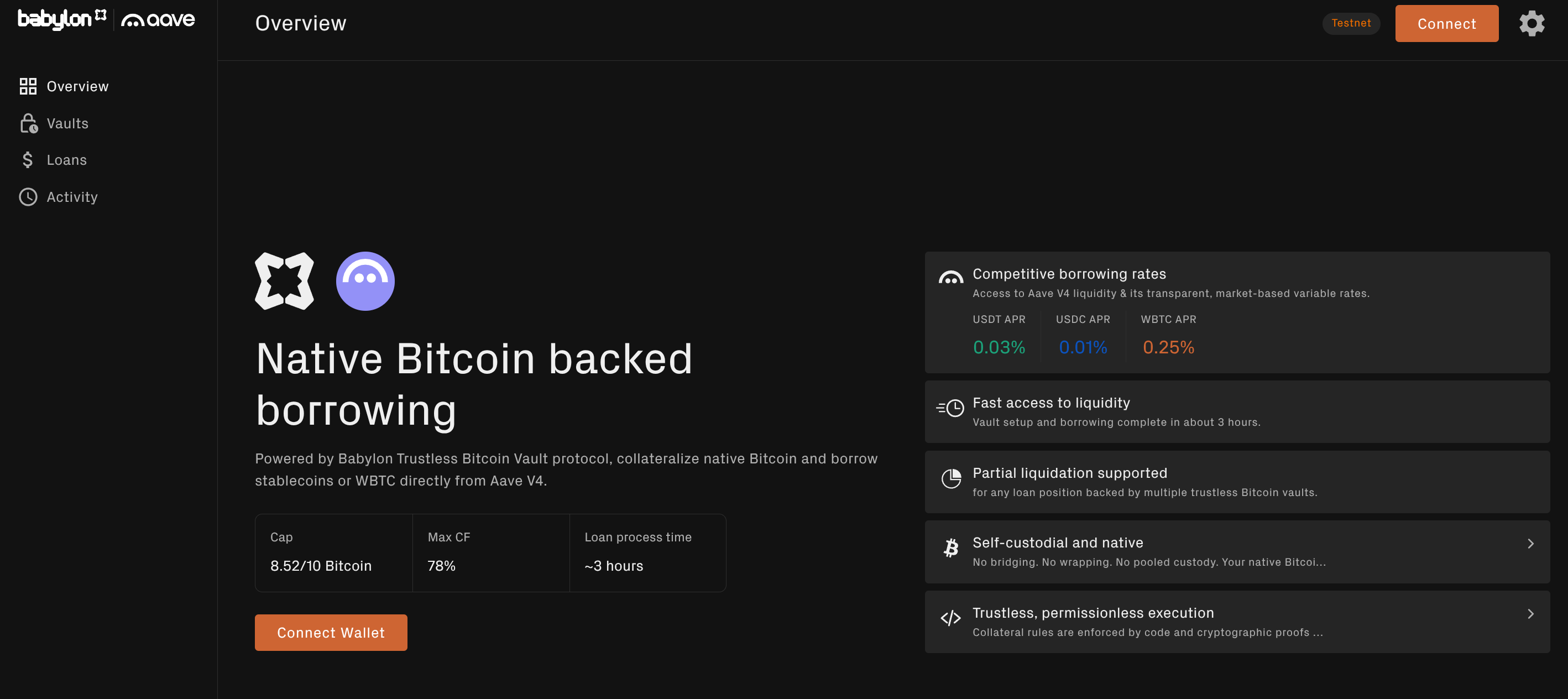Viewport: 1568px width, 699px height.
Task: Open the Vaults menu item
Action: pyautogui.click(x=67, y=124)
